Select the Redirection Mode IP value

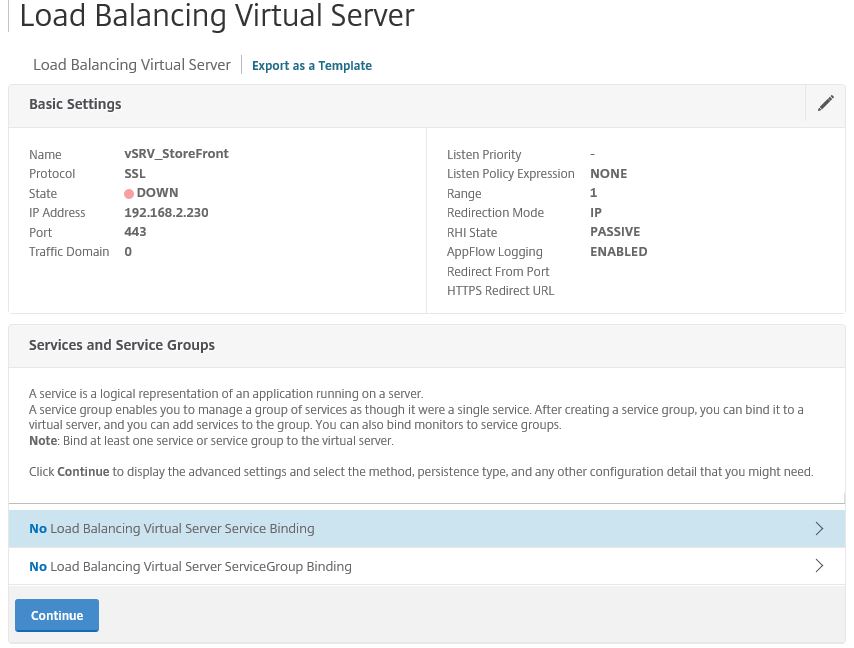(x=595, y=212)
